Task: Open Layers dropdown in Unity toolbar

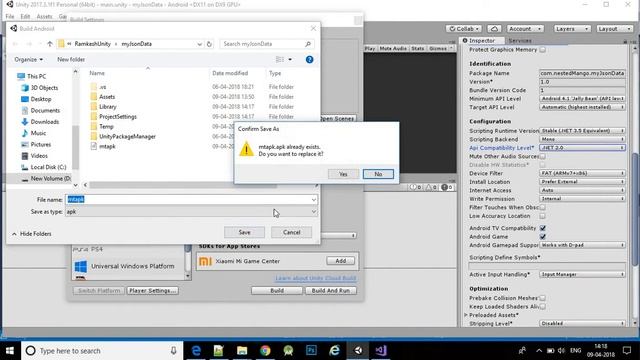Action: (x=572, y=29)
